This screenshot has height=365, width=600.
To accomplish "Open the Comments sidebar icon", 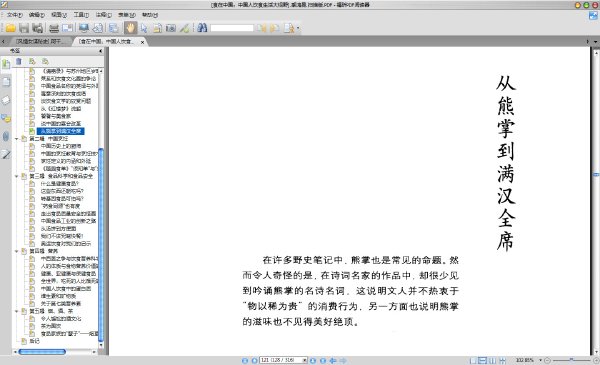I will pyautogui.click(x=6, y=118).
